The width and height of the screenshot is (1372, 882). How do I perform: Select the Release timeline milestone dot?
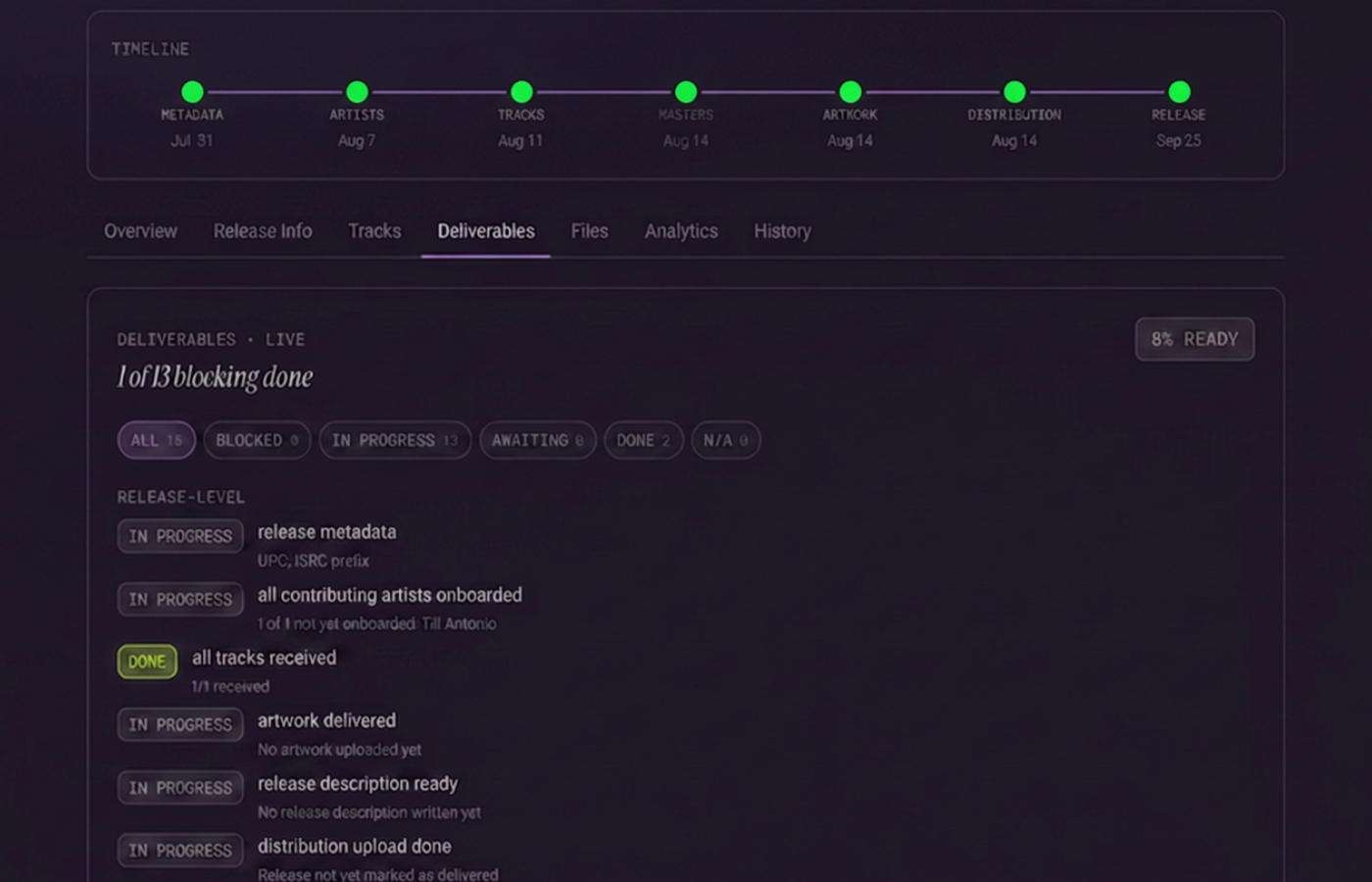click(1179, 92)
